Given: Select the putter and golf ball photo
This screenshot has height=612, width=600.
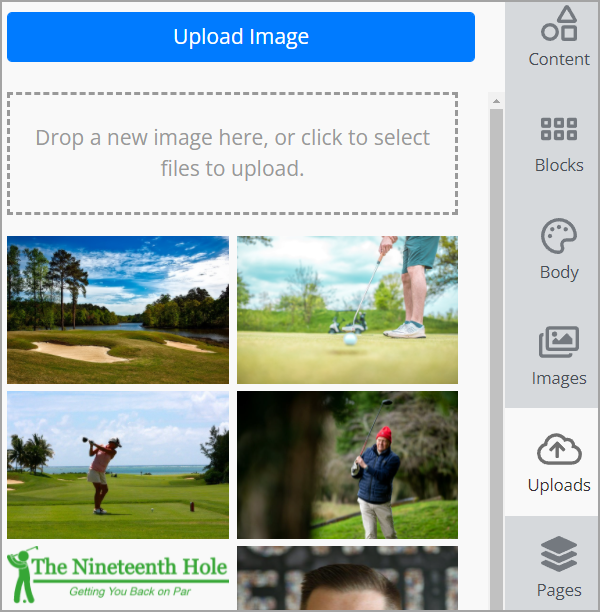Looking at the screenshot, I should pyautogui.click(x=347, y=310).
